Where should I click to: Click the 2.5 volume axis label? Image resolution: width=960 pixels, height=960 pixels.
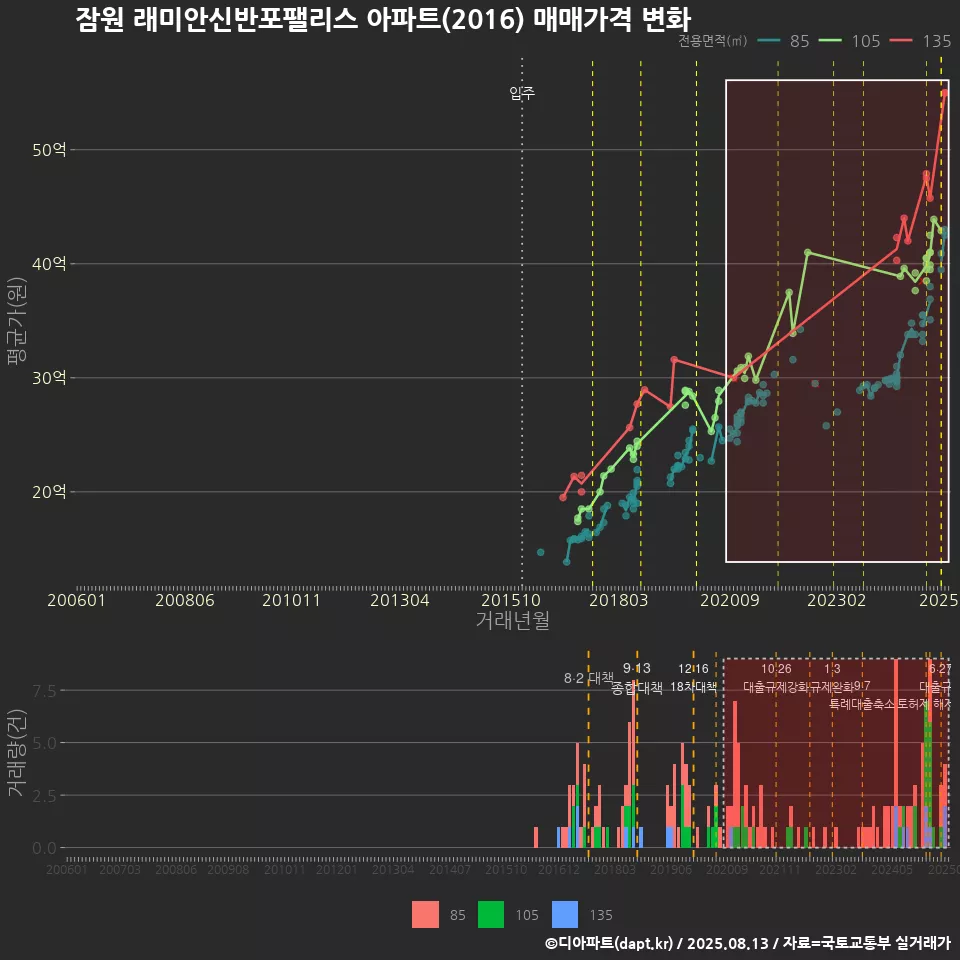pos(44,796)
